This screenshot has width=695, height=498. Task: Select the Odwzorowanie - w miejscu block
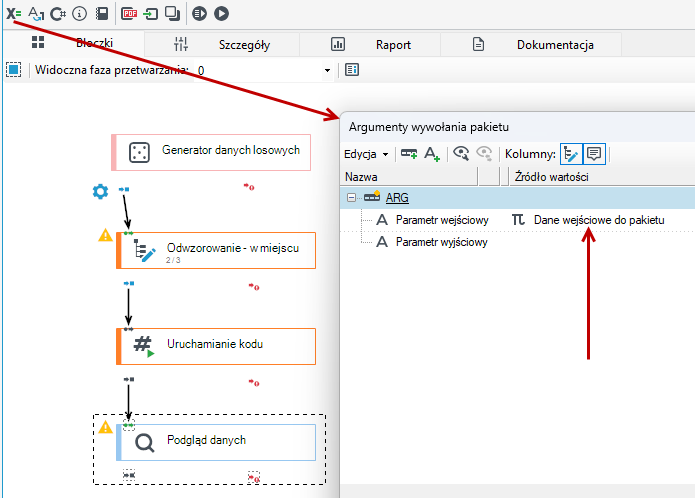point(216,250)
